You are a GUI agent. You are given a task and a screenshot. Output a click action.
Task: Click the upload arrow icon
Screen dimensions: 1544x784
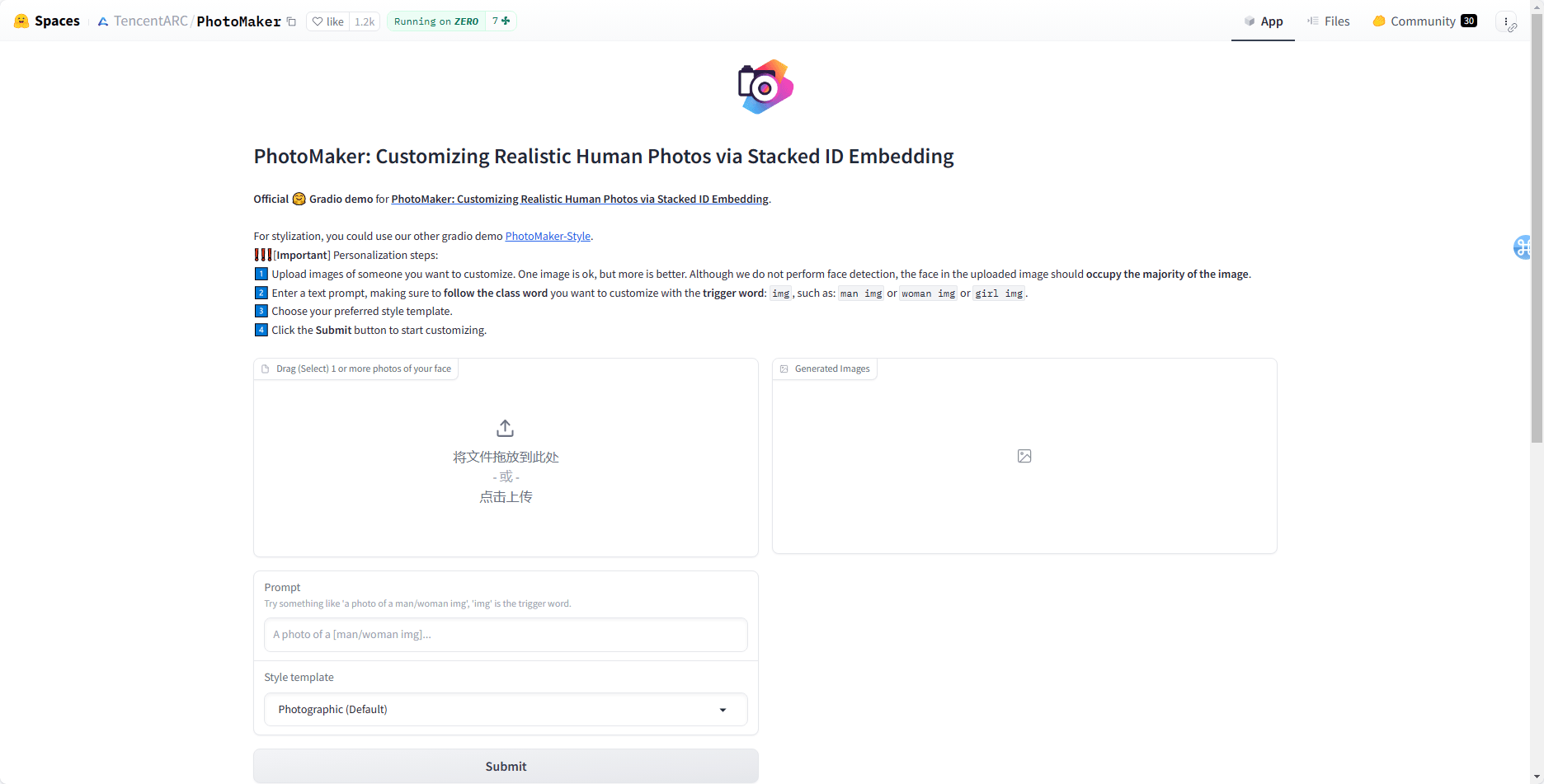(x=506, y=429)
